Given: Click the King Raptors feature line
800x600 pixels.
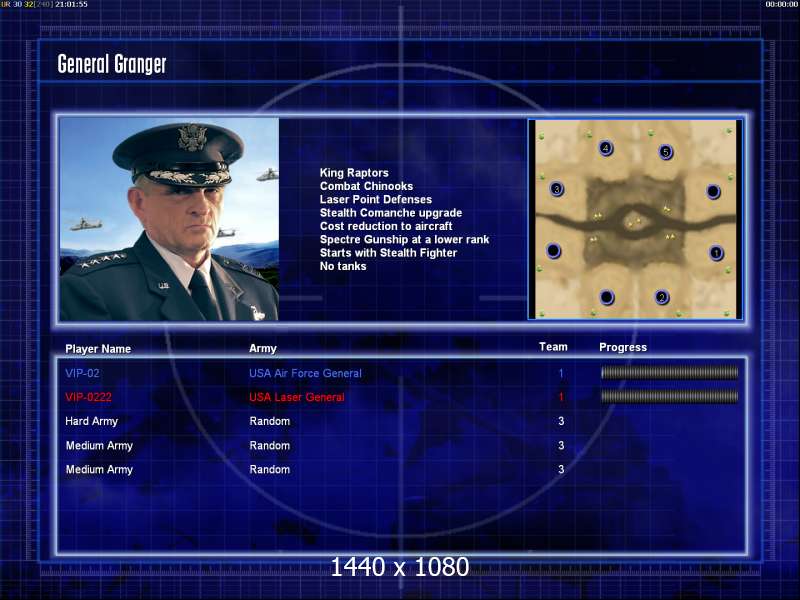Looking at the screenshot, I should 354,173.
